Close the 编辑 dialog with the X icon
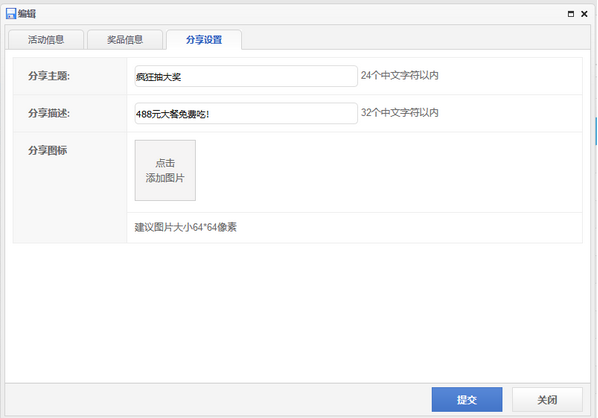Viewport: 598px width, 418px height. click(584, 14)
